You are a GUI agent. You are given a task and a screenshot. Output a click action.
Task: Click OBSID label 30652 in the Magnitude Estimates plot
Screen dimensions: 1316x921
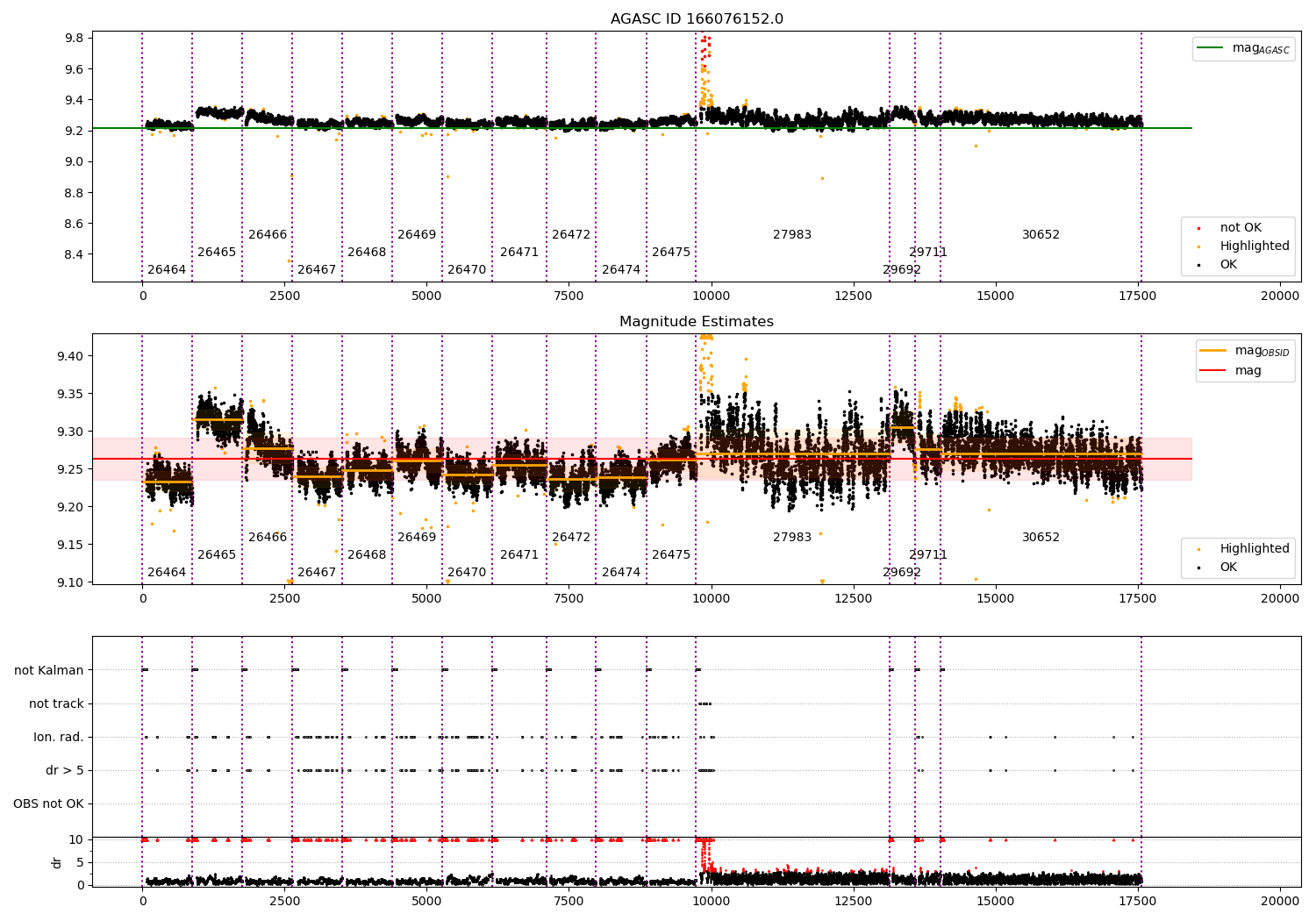click(x=1041, y=538)
